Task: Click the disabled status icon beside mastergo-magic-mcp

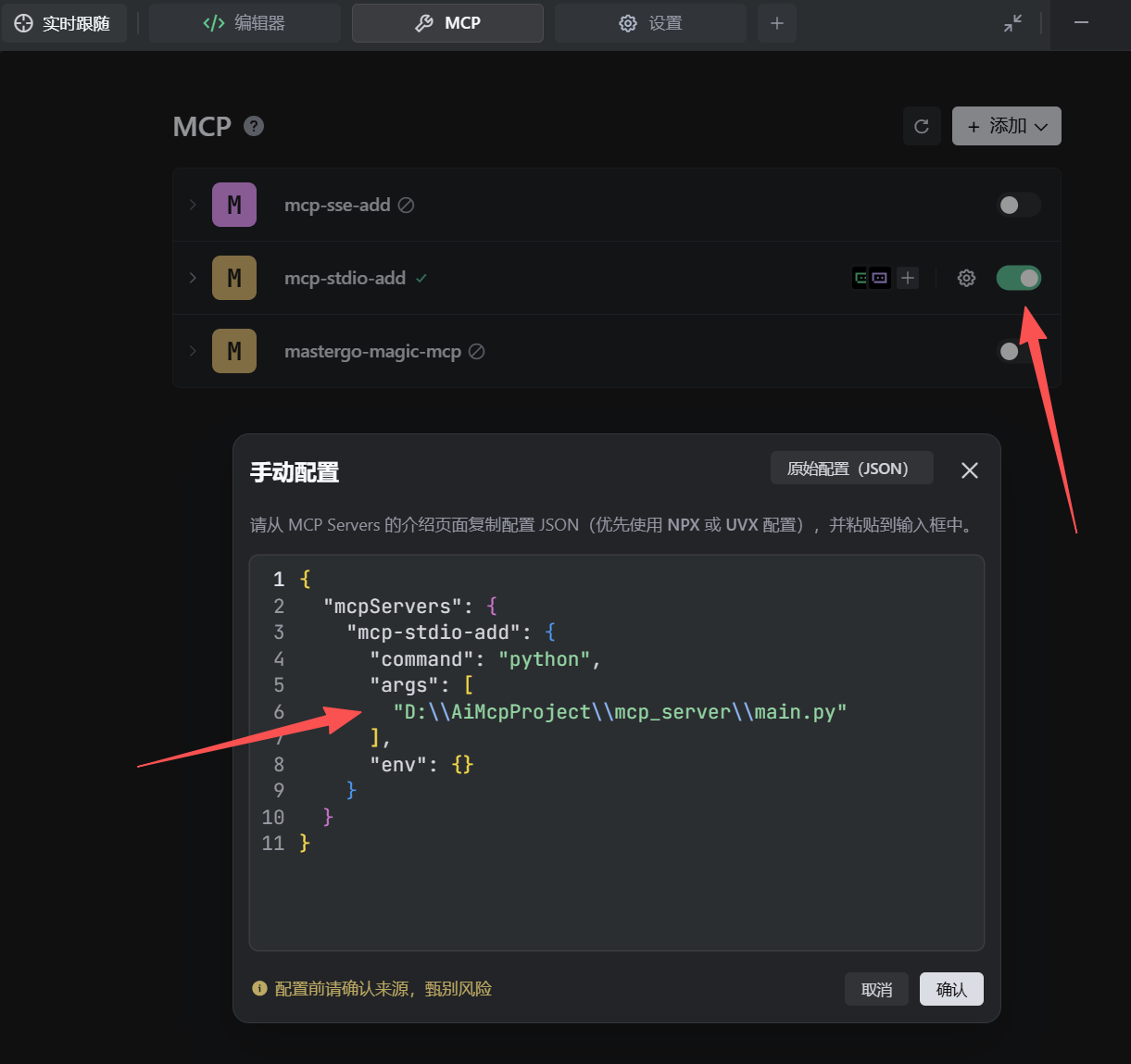Action: pyautogui.click(x=476, y=351)
